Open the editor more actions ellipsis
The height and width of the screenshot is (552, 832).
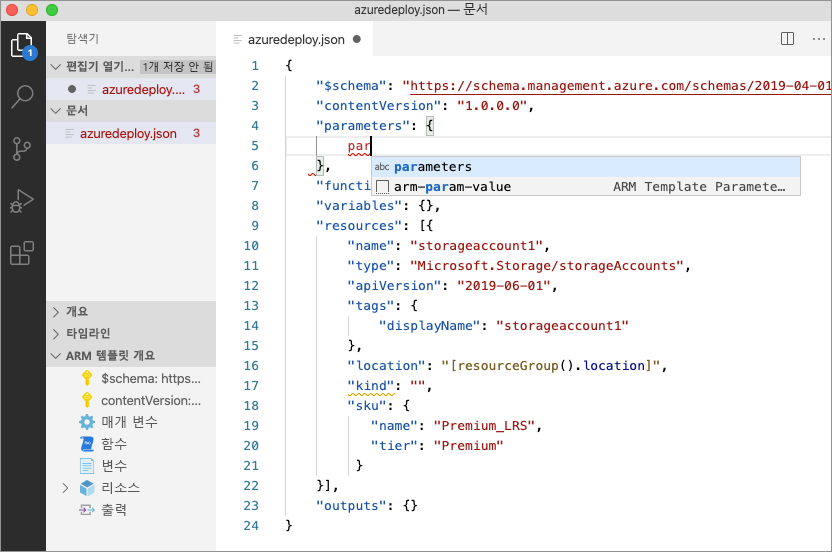(818, 39)
